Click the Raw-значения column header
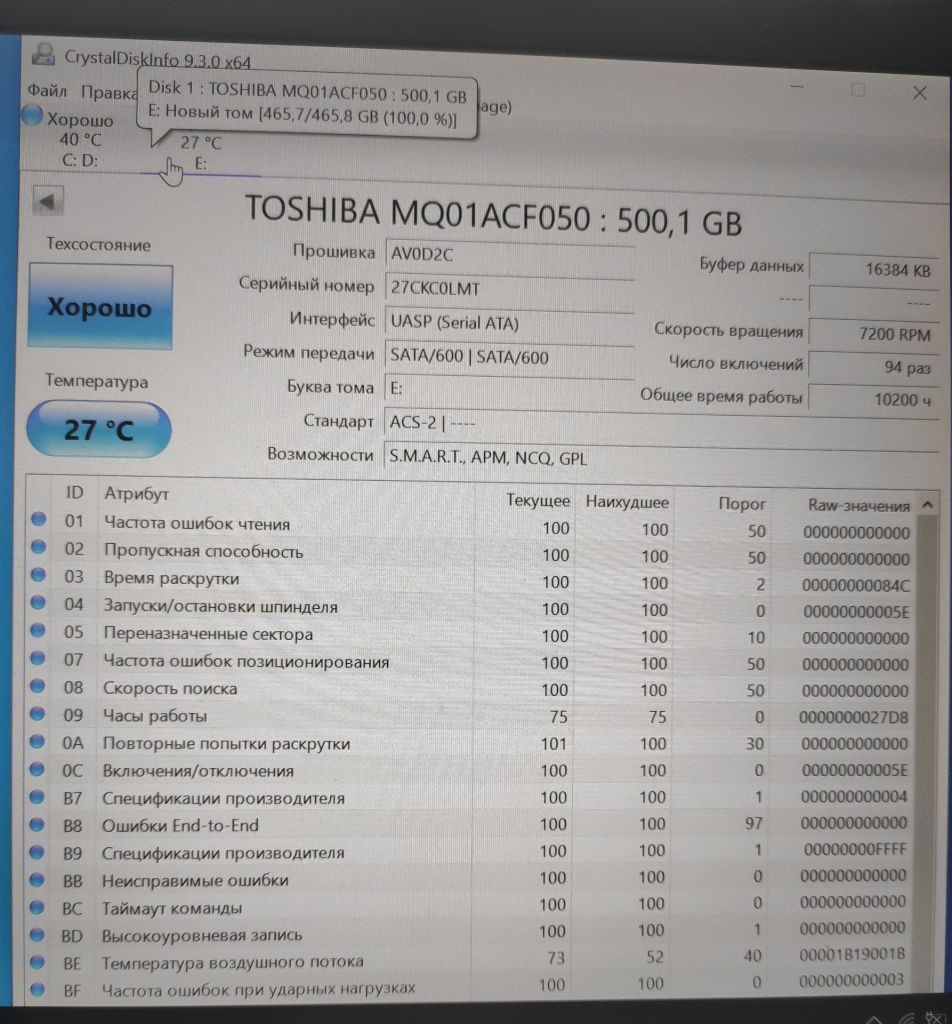This screenshot has width=952, height=1024. tap(859, 505)
